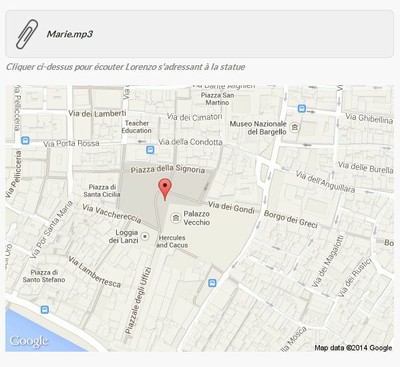Image resolution: width=400 pixels, height=367 pixels.
Task: Click the Borgo dei Greci street label
Action: tap(291, 219)
